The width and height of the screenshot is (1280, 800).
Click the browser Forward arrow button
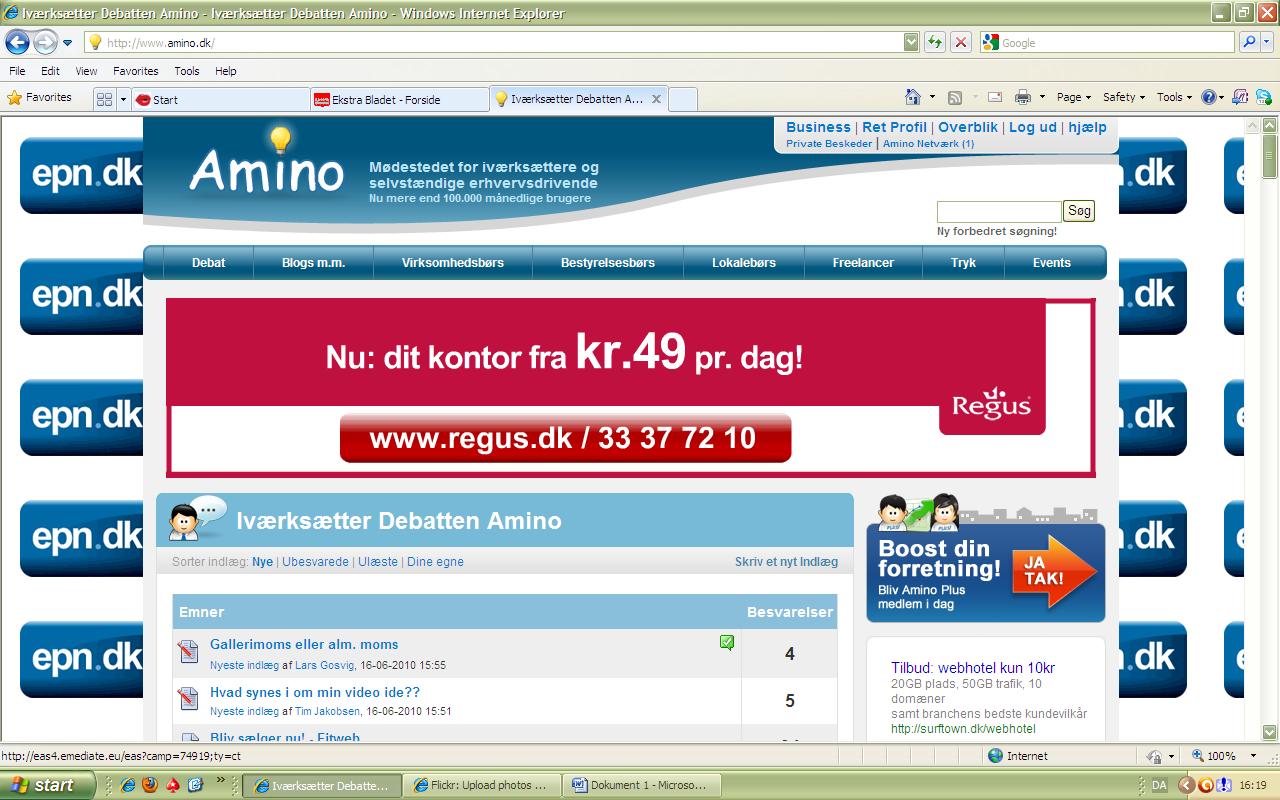[45, 42]
